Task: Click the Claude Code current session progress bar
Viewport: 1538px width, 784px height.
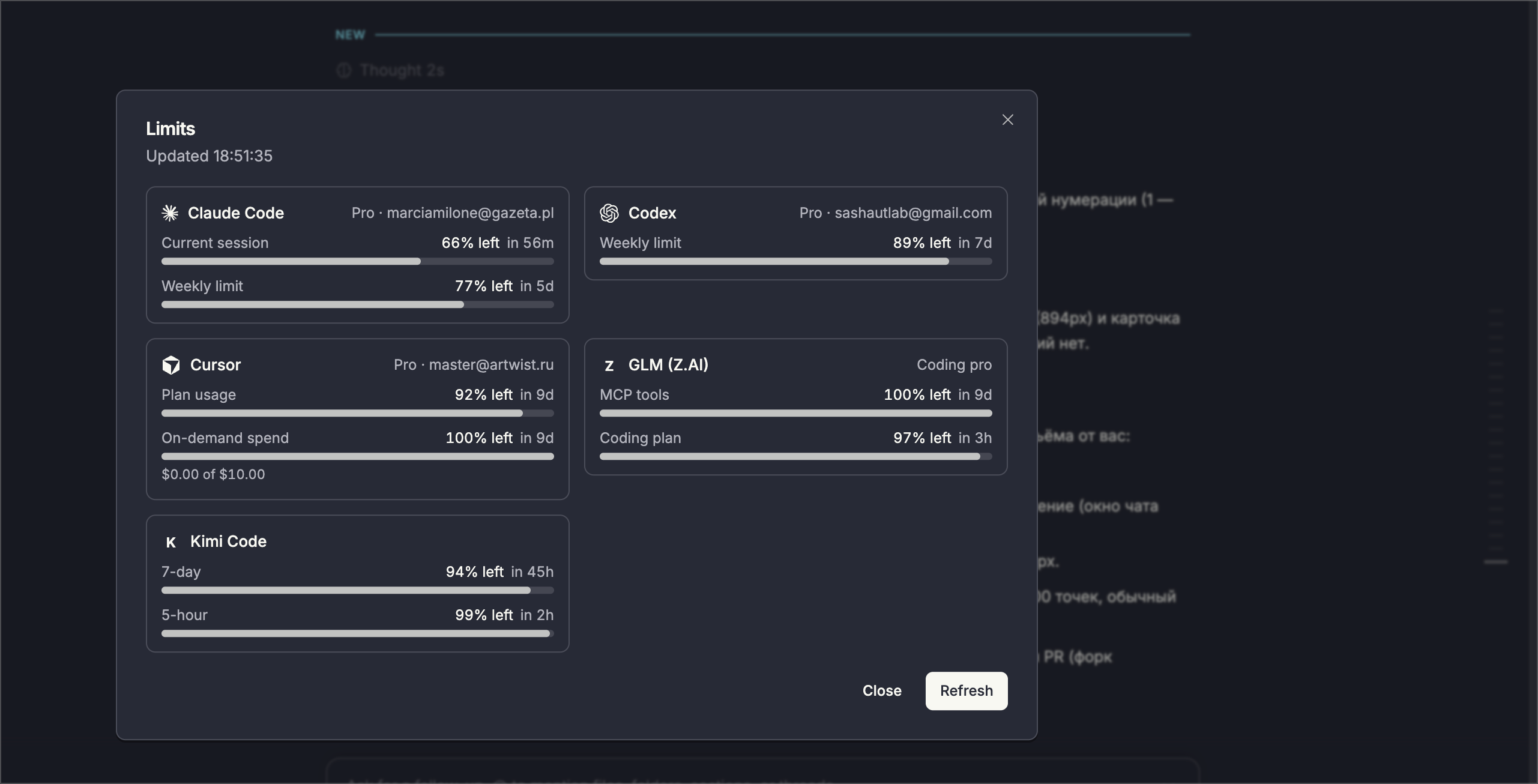Action: pos(358,261)
